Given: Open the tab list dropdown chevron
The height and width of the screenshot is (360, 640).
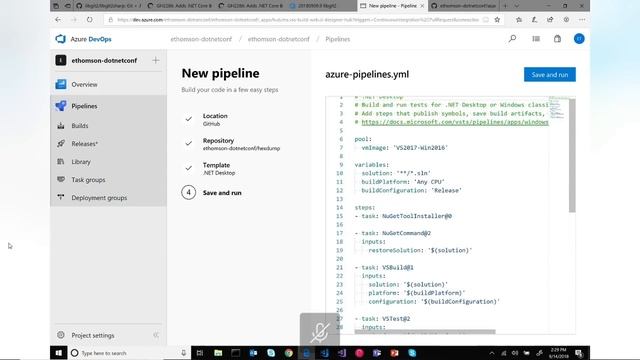Looking at the screenshot, I should pos(516,6).
